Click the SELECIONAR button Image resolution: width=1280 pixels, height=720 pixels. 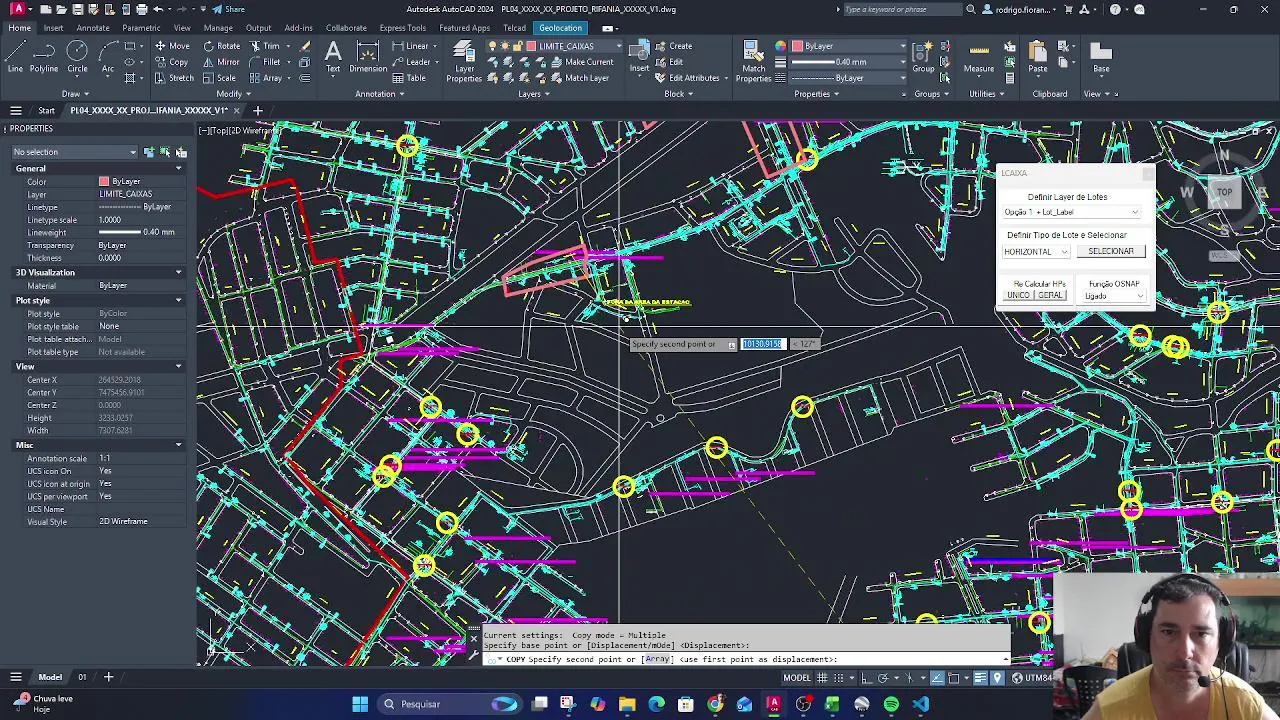(x=1111, y=252)
